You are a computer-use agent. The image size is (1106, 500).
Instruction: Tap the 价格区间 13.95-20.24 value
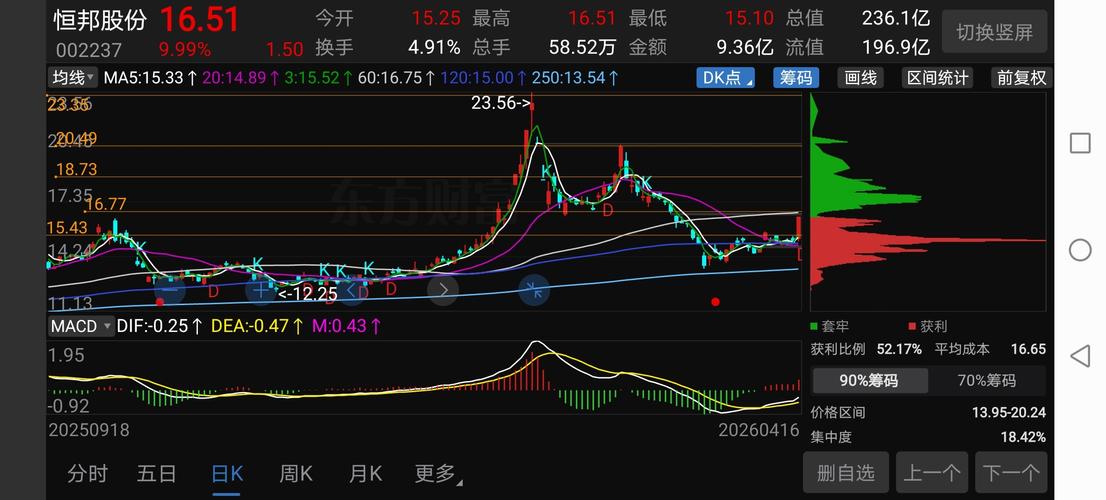[x=1009, y=413]
